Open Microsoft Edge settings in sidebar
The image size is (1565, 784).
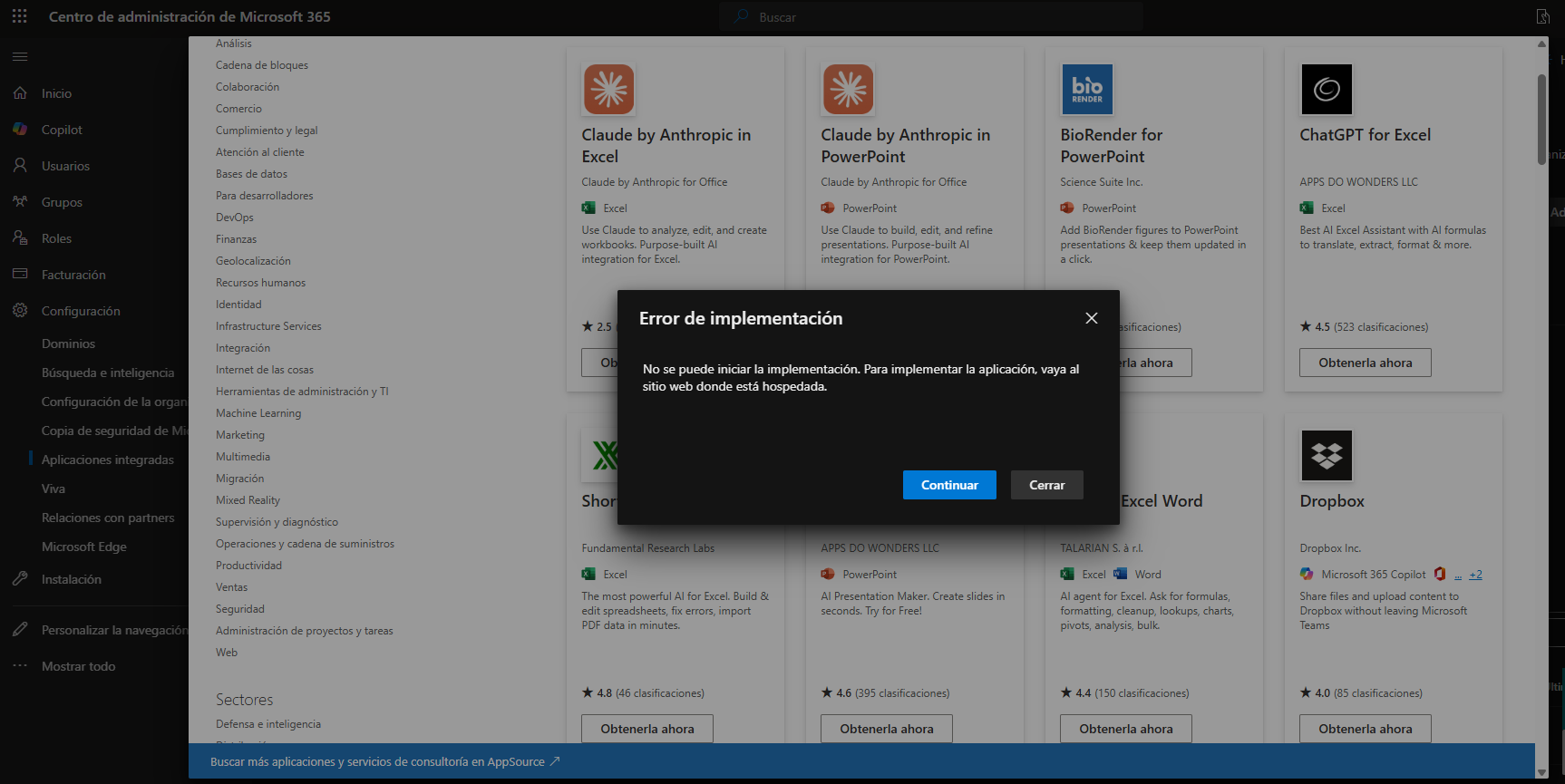coord(84,547)
